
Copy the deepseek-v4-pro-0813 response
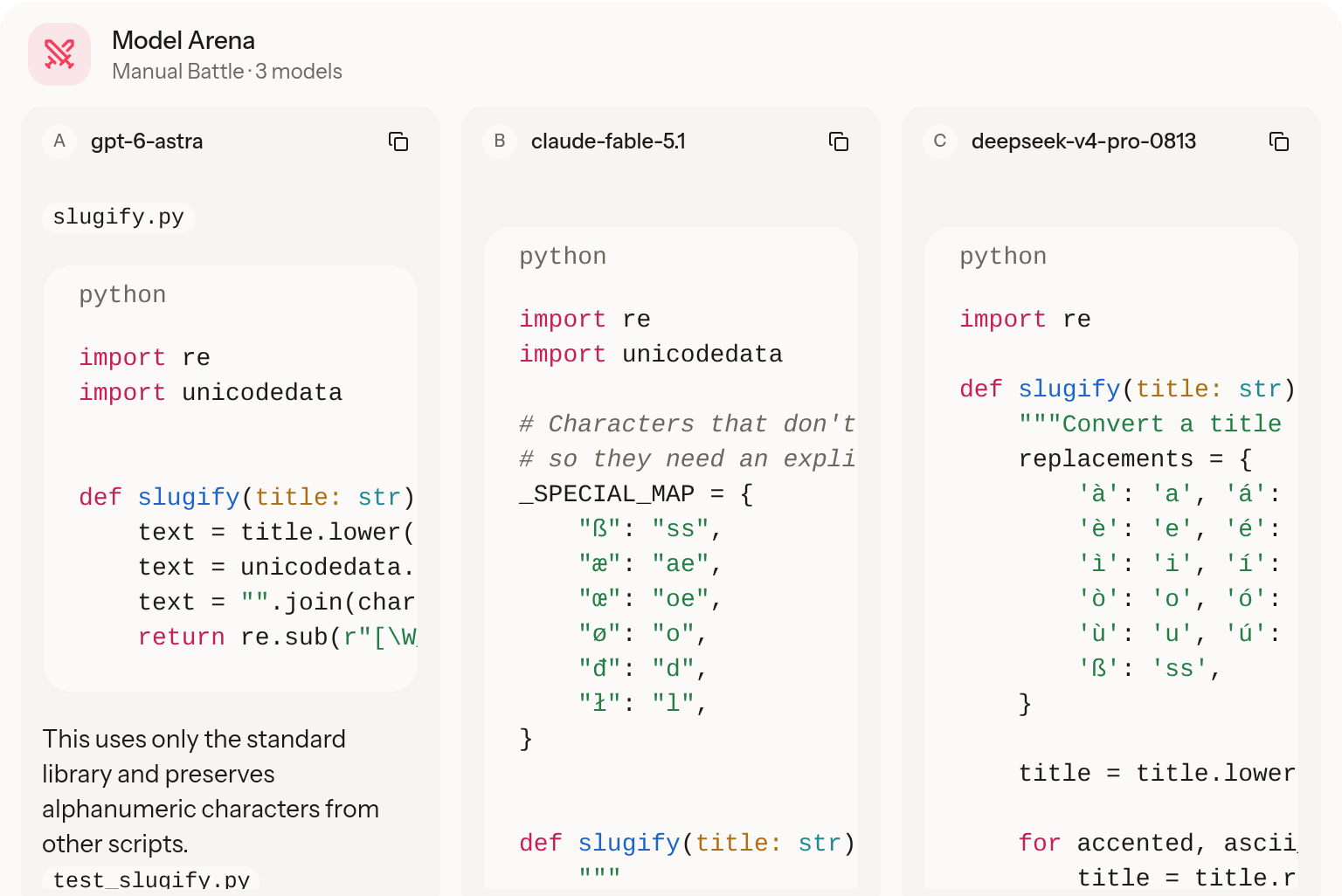point(1279,141)
